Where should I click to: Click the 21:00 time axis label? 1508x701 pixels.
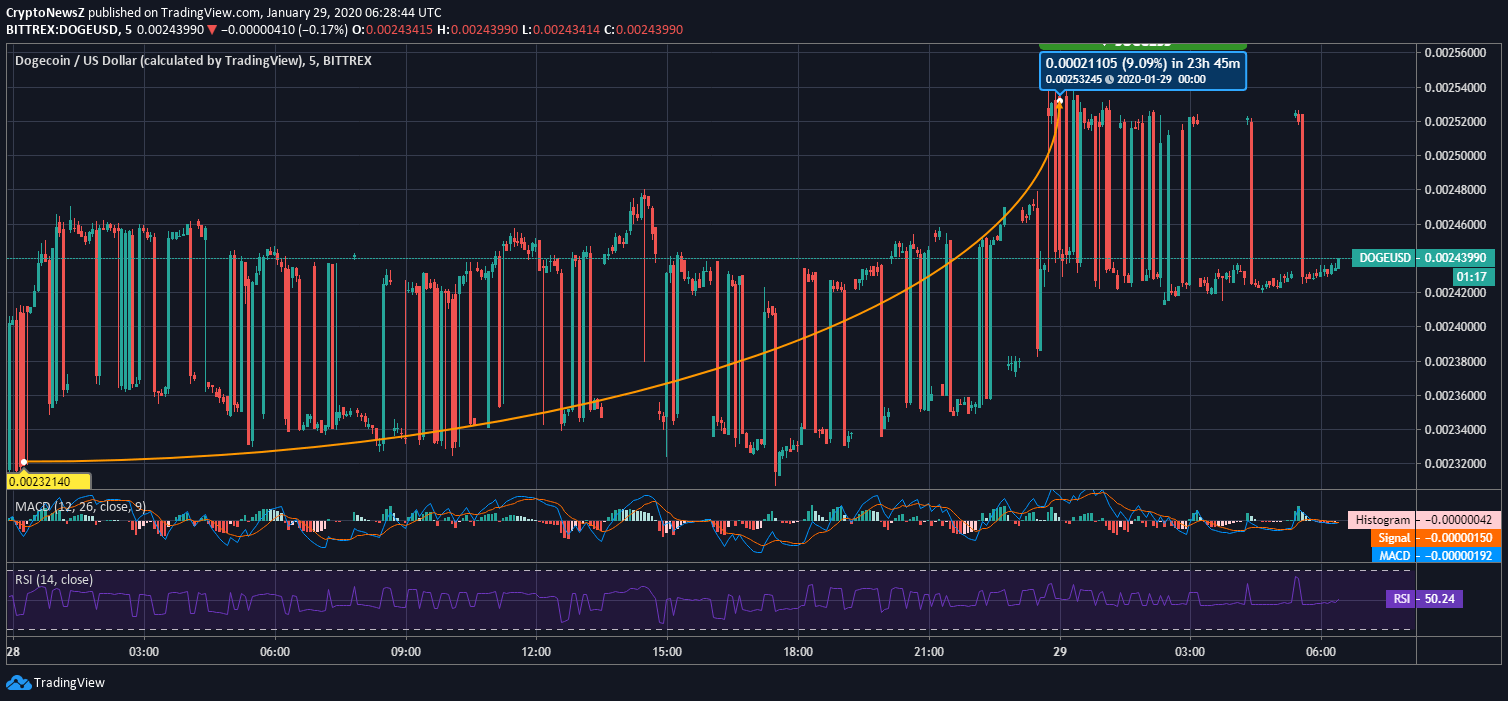(x=928, y=651)
